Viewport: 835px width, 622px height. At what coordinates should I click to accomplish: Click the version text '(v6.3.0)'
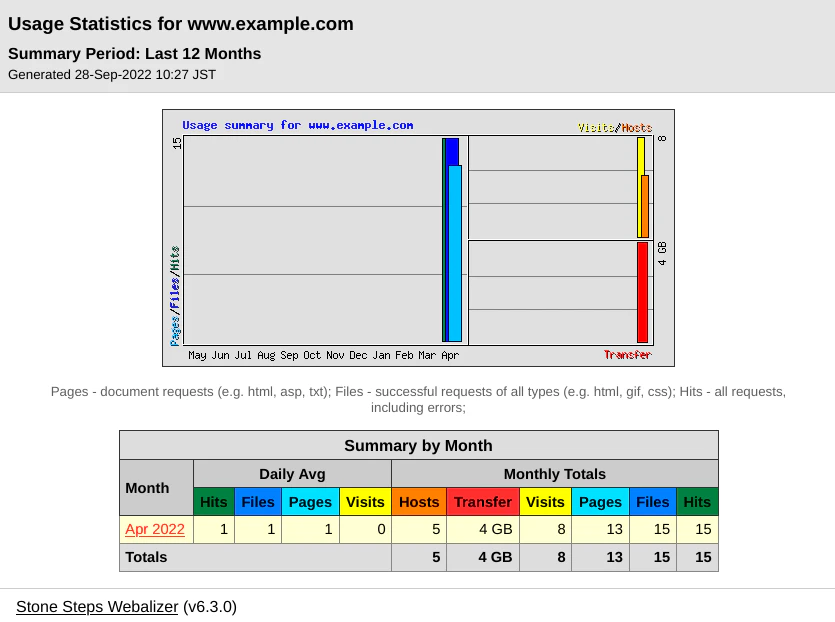(x=210, y=607)
